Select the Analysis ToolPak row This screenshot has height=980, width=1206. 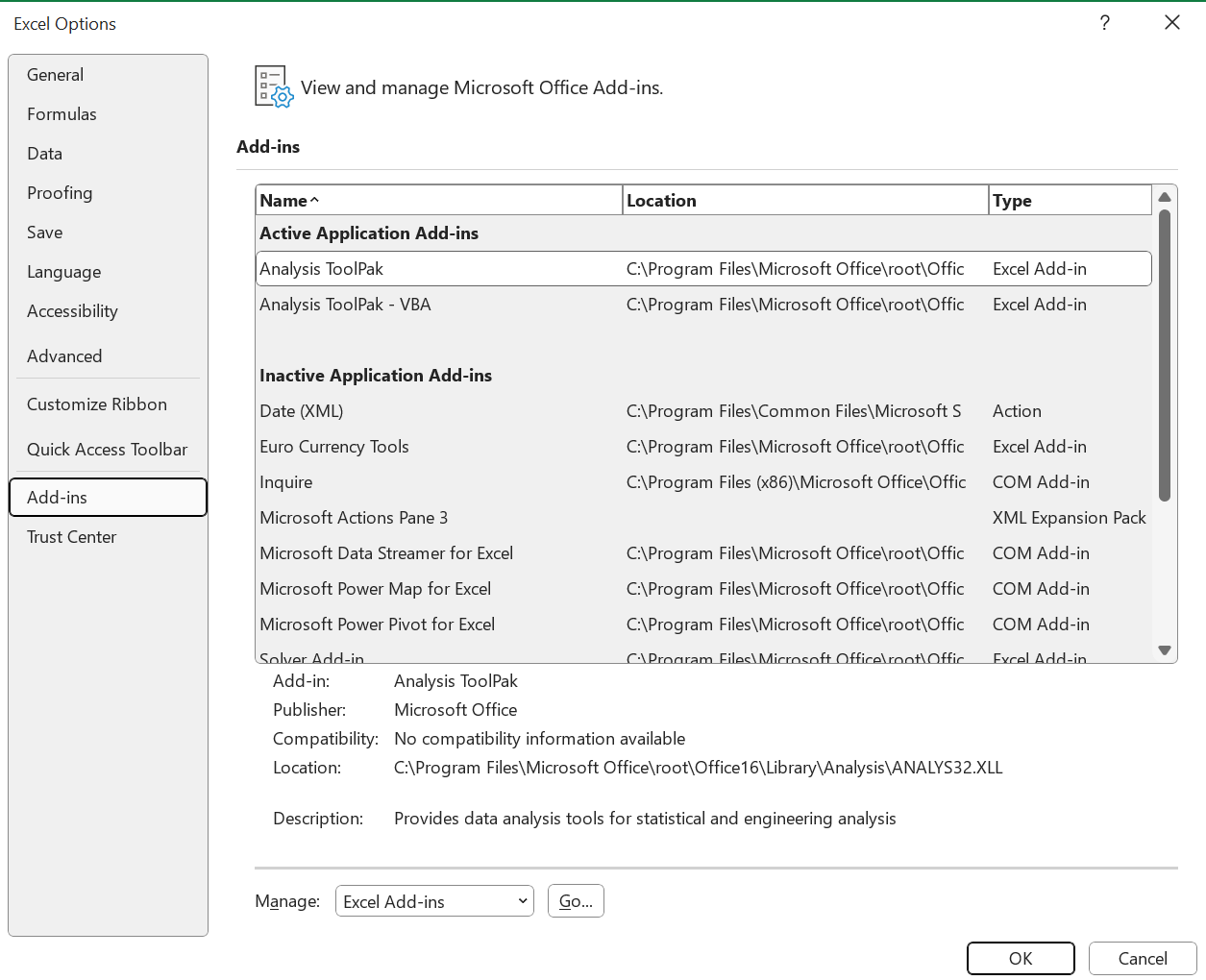[703, 269]
